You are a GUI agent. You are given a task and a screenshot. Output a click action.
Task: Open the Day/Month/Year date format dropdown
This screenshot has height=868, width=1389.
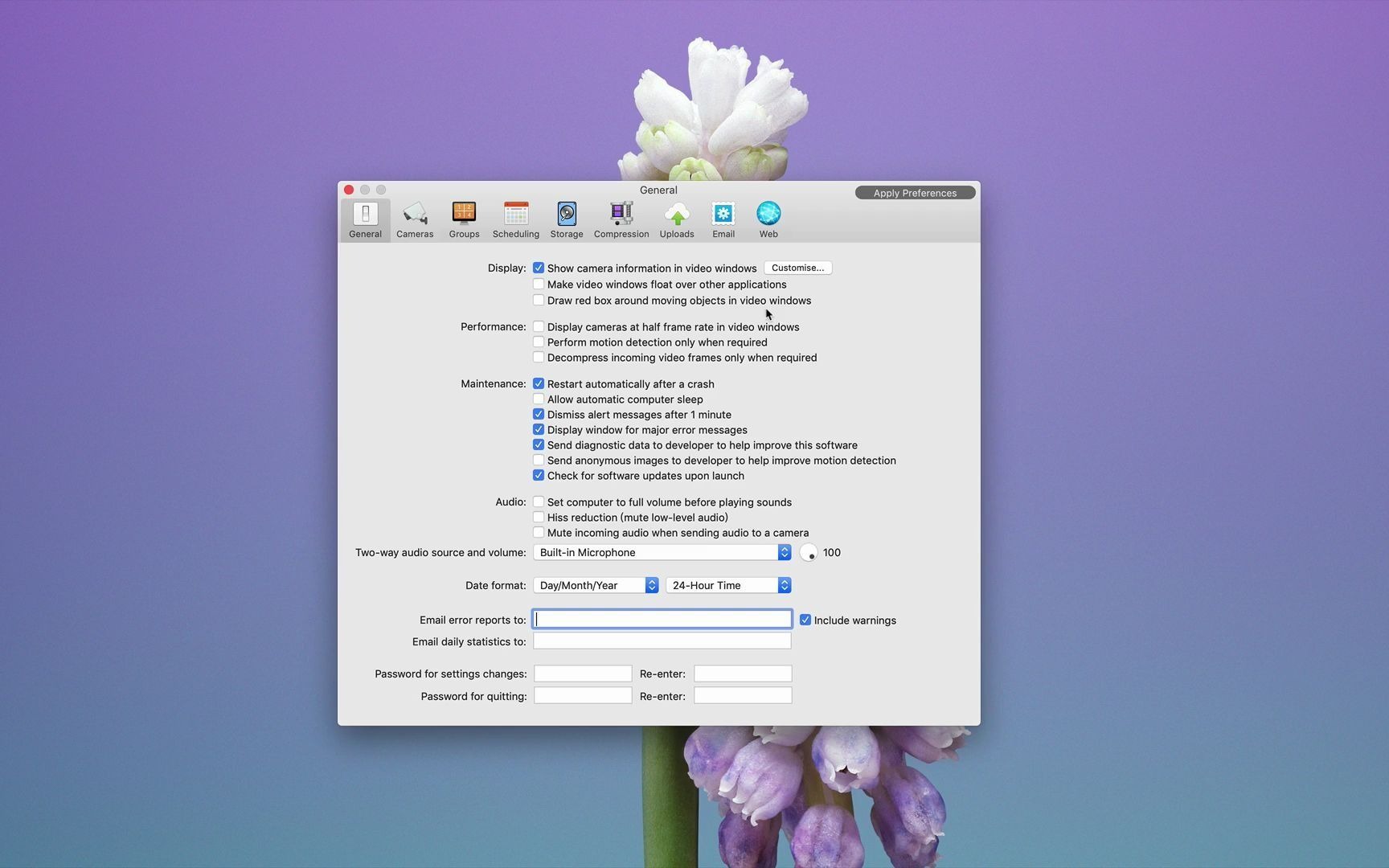click(596, 585)
